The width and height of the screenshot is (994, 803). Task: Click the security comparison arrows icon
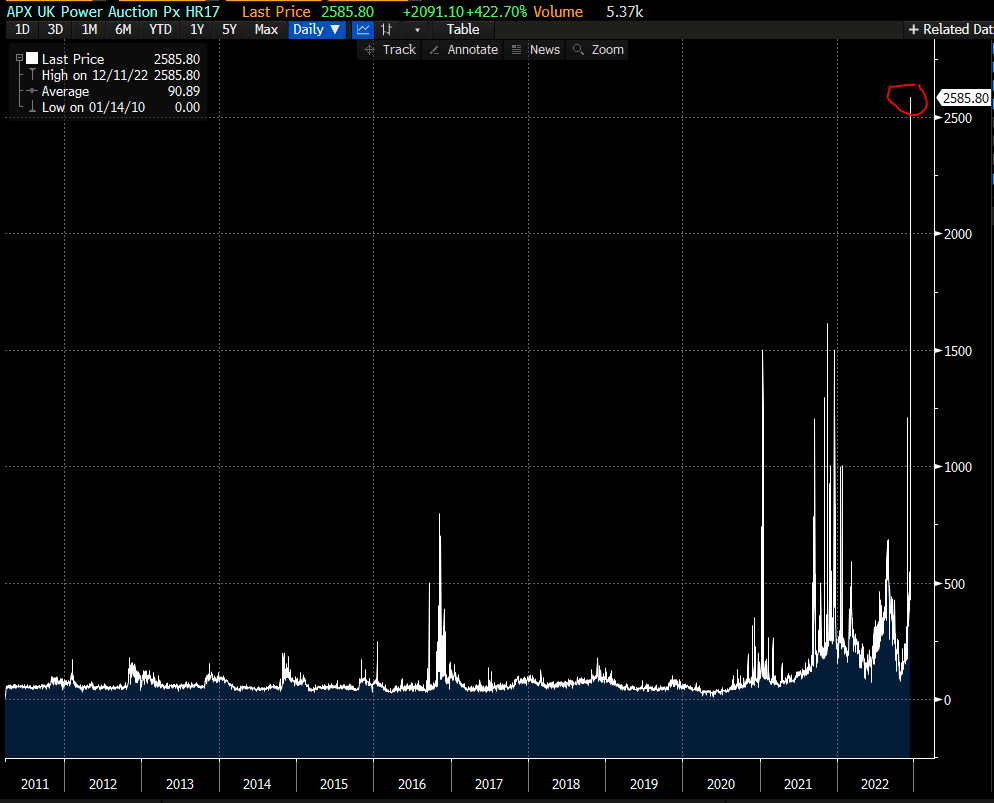[x=386, y=29]
